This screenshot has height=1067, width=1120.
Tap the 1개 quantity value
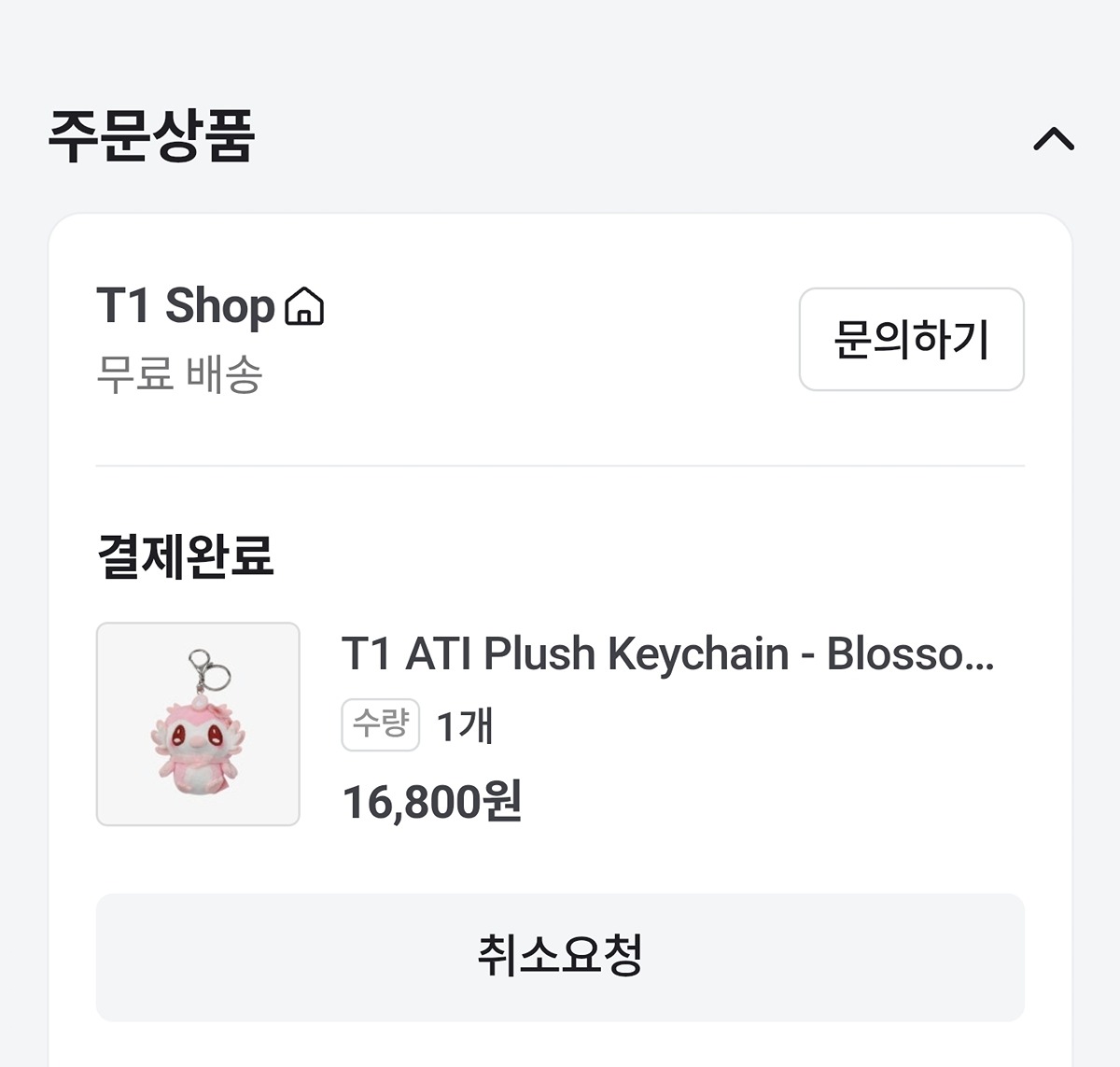pyautogui.click(x=464, y=725)
